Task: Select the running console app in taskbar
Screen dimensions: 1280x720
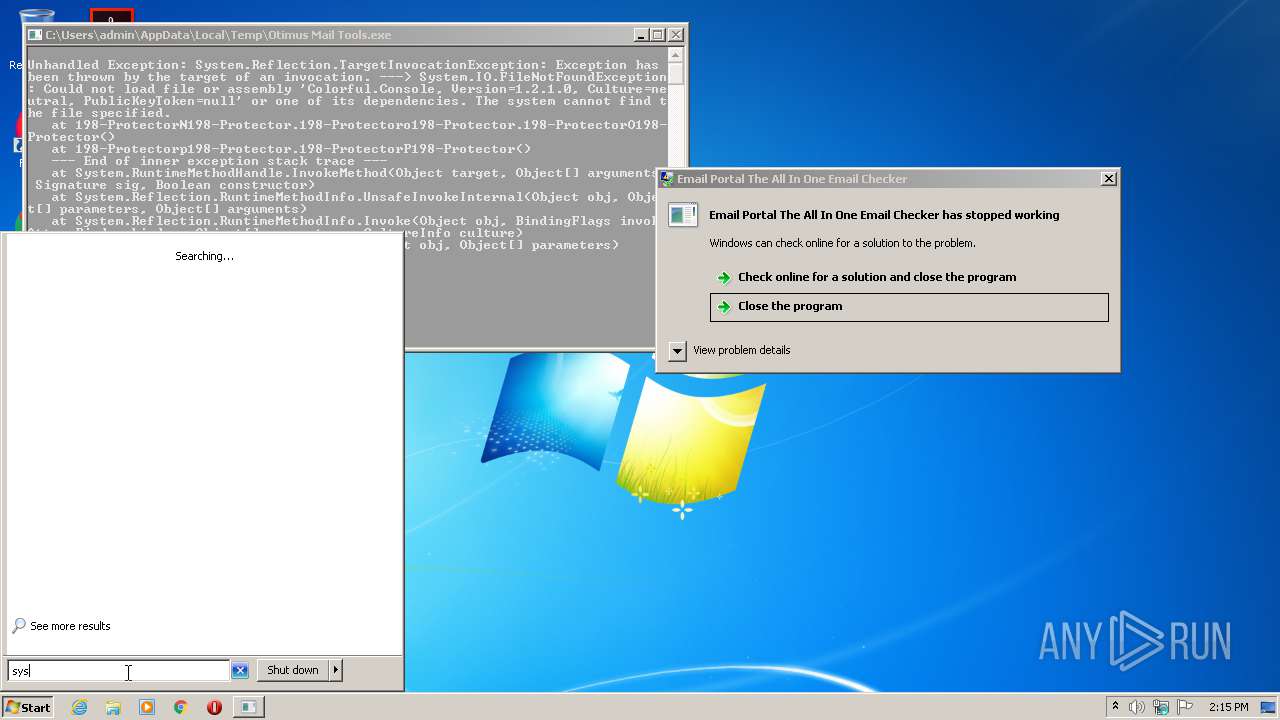Action: click(x=248, y=707)
